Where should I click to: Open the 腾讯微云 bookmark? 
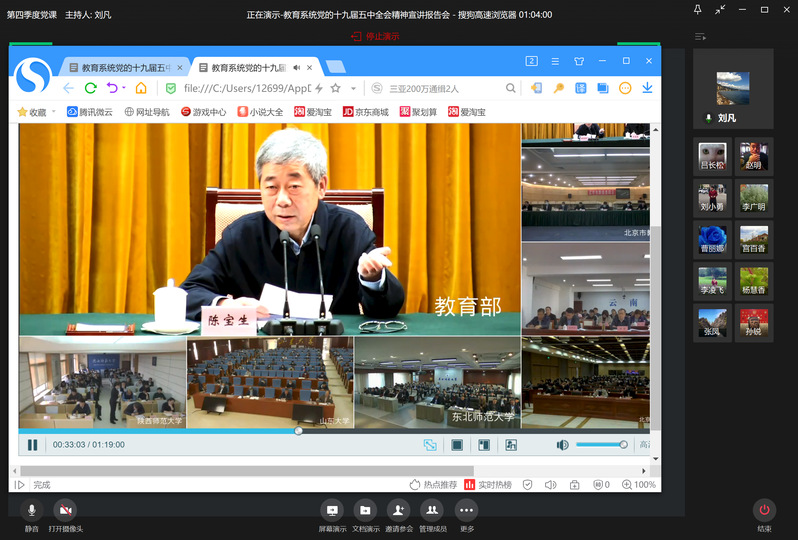pos(88,112)
